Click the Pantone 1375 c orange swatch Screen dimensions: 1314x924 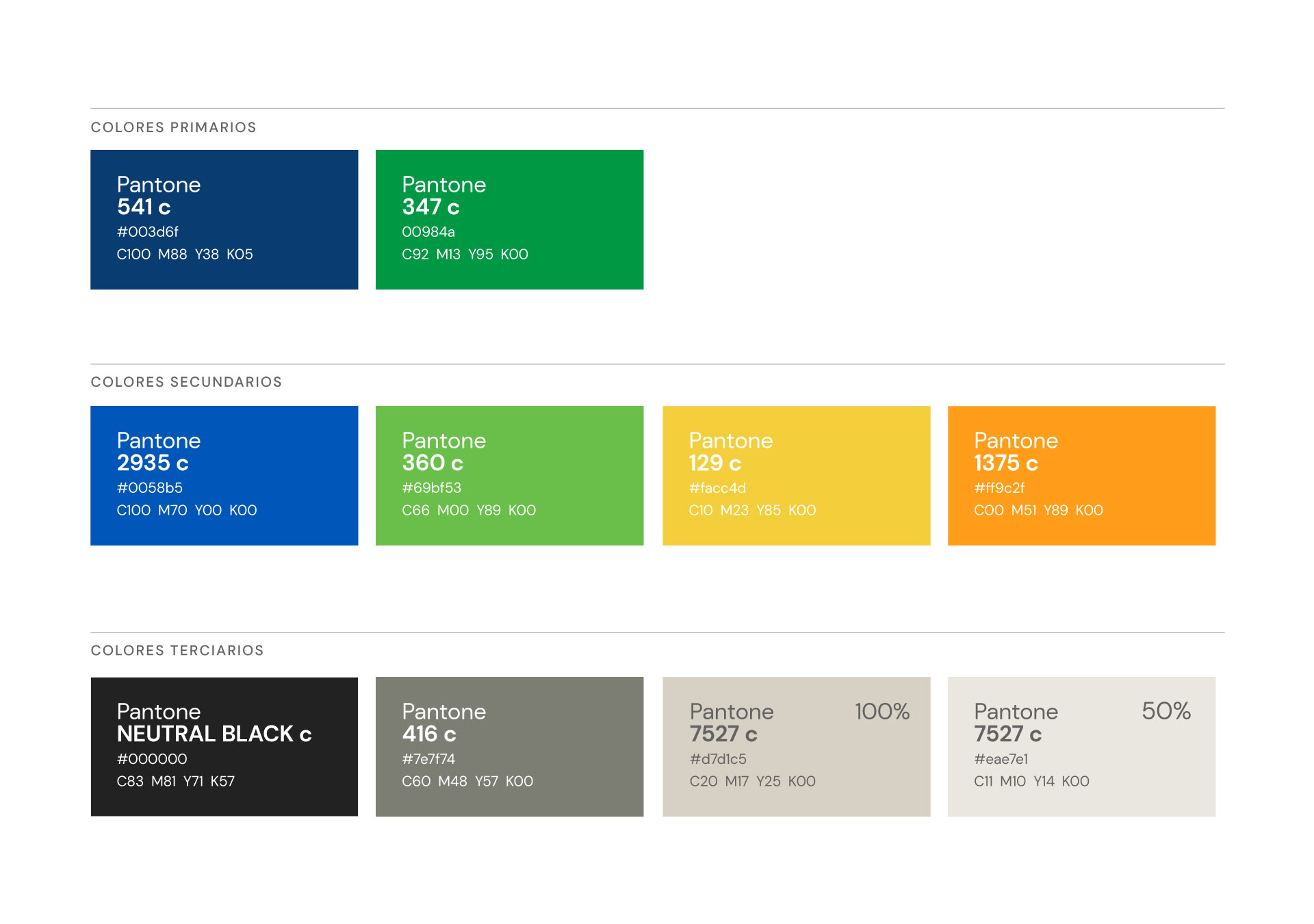coord(1082,476)
